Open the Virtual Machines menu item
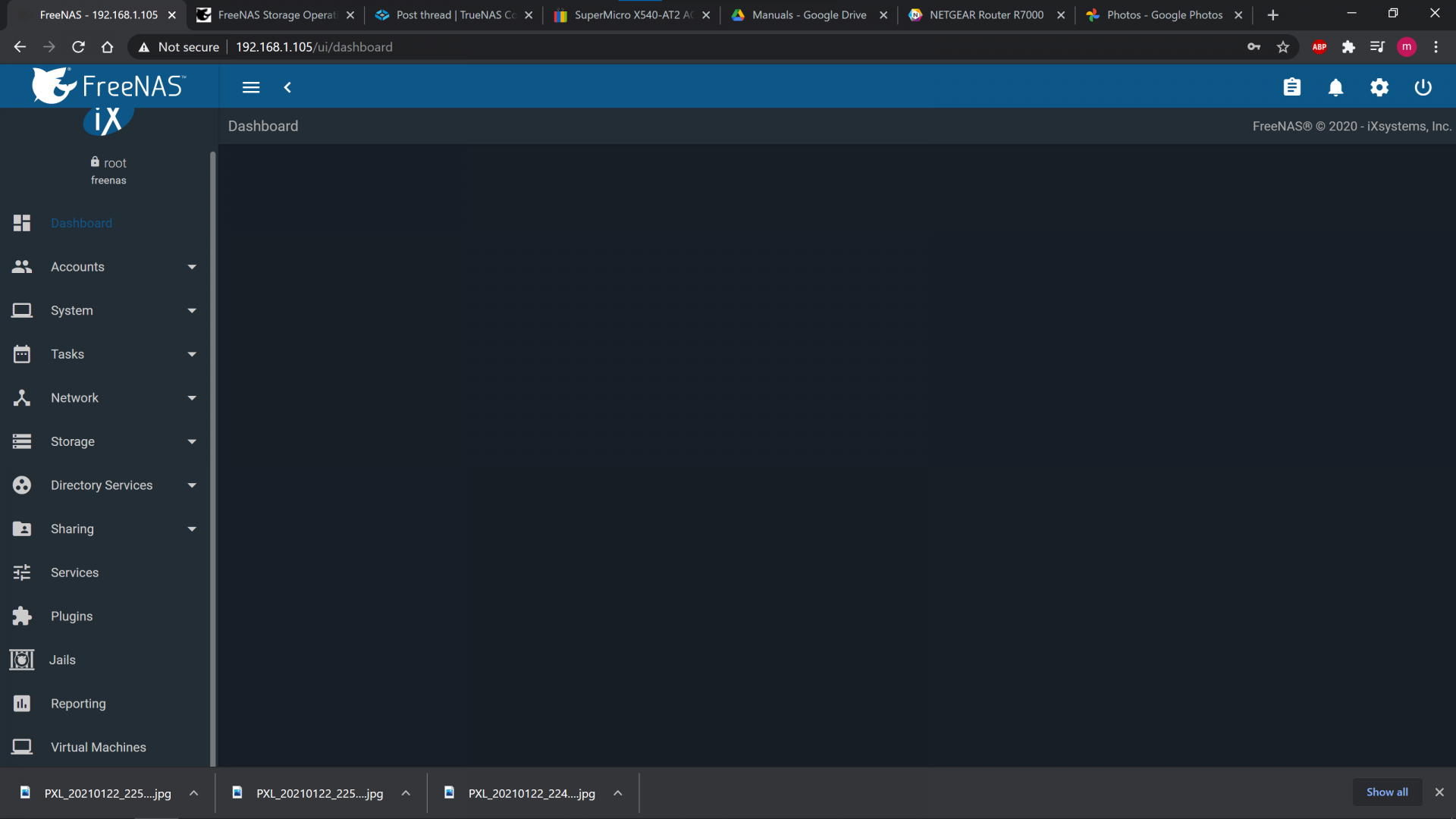1456x819 pixels. tap(99, 747)
